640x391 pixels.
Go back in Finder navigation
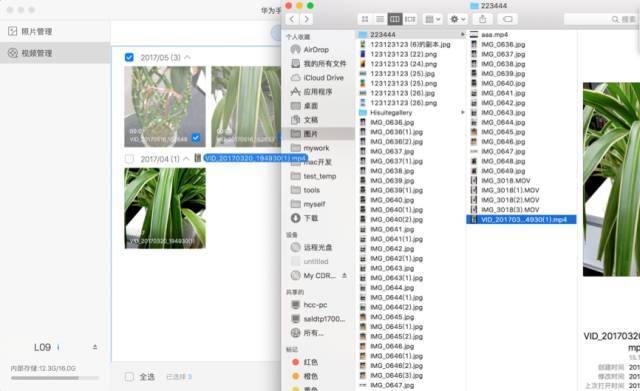point(292,19)
